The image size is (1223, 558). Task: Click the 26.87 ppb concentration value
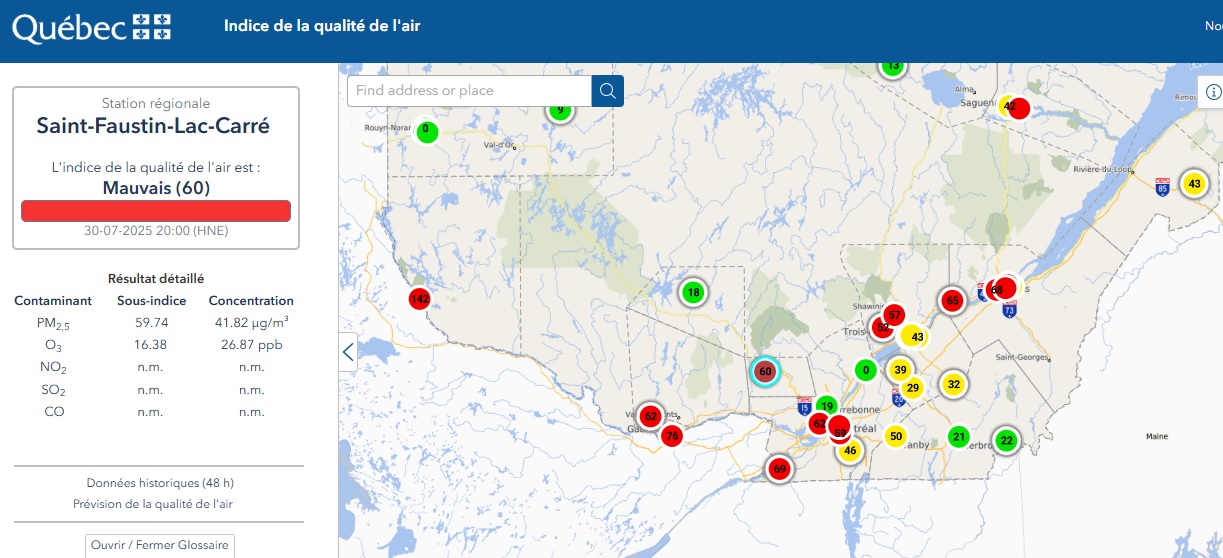tap(251, 345)
